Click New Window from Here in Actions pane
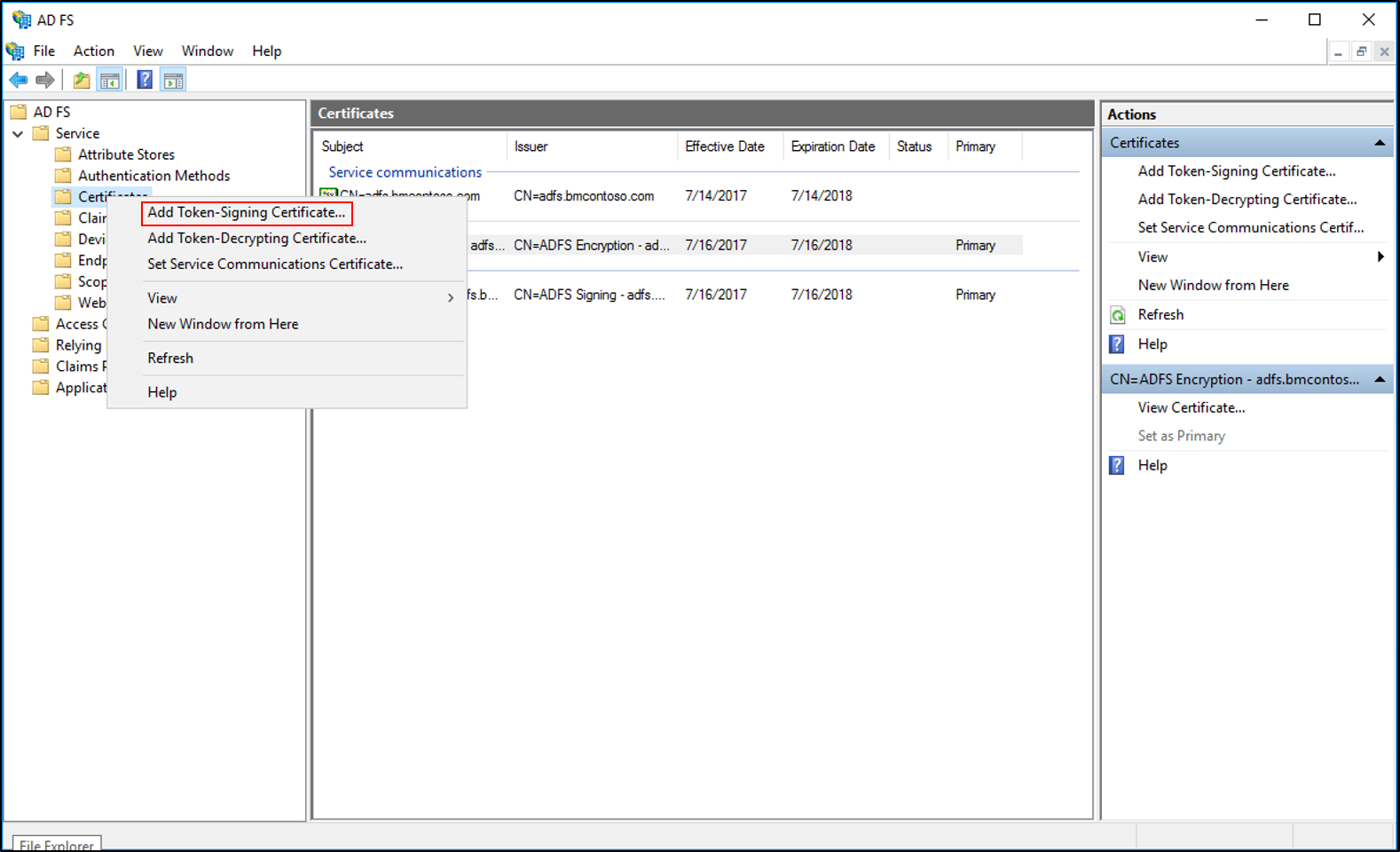This screenshot has height=852, width=1400. coord(1214,286)
